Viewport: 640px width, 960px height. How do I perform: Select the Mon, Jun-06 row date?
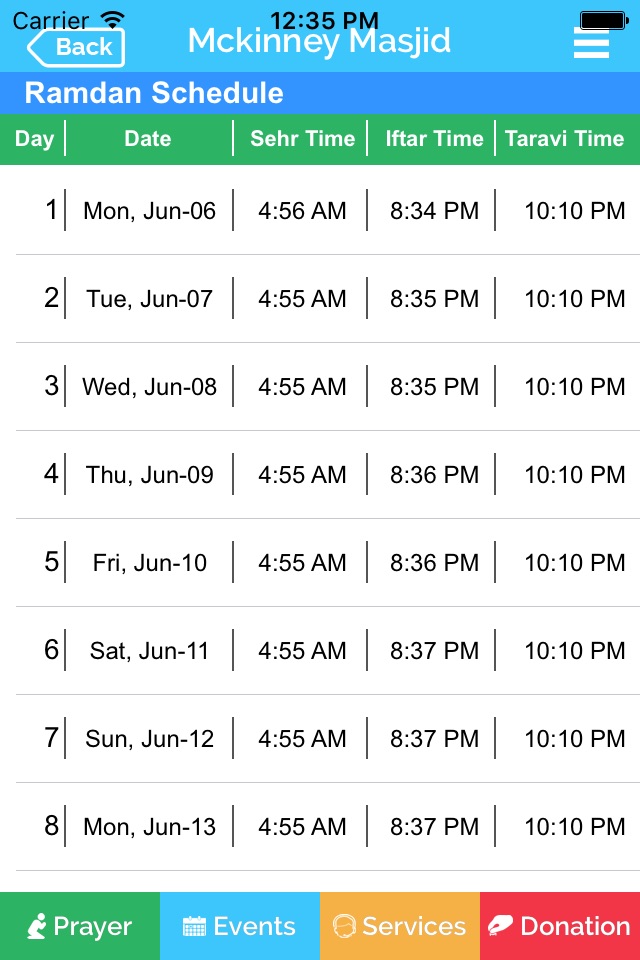[x=149, y=211]
